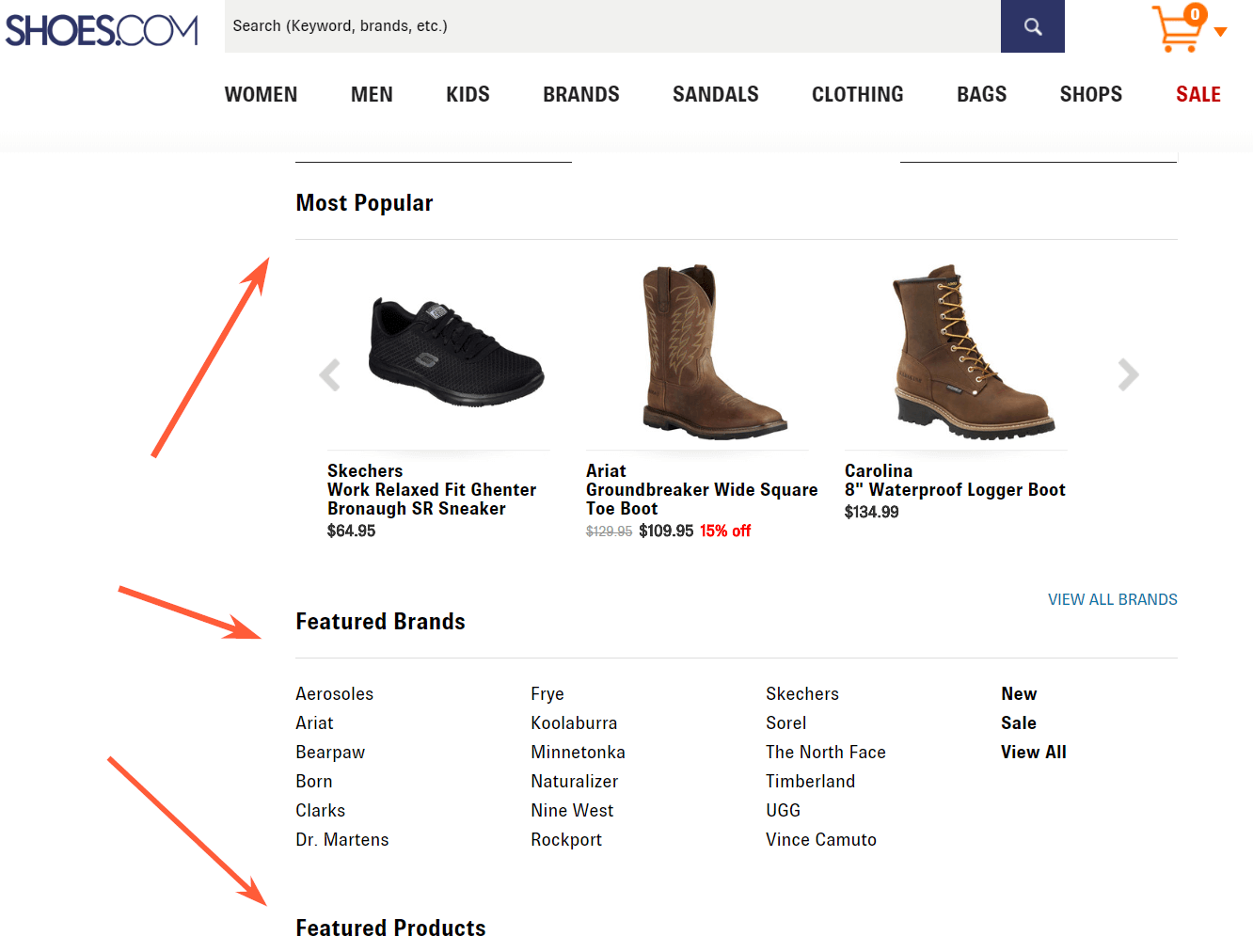Open the CLOTHING menu
Image resolution: width=1253 pixels, height=952 pixels.
pos(858,94)
